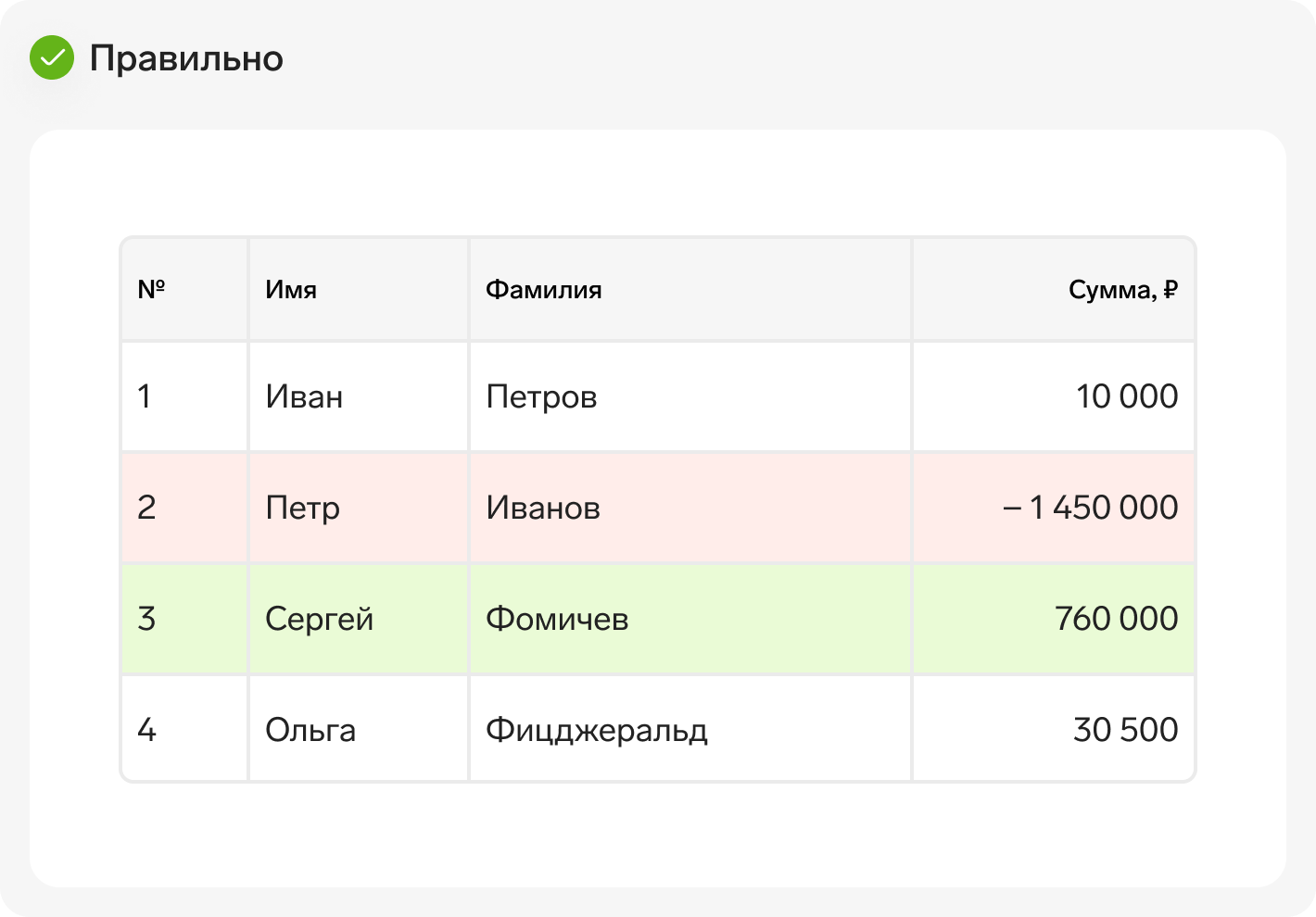The width and height of the screenshot is (1316, 917).
Task: Click the Правильно heading text
Action: [186, 58]
